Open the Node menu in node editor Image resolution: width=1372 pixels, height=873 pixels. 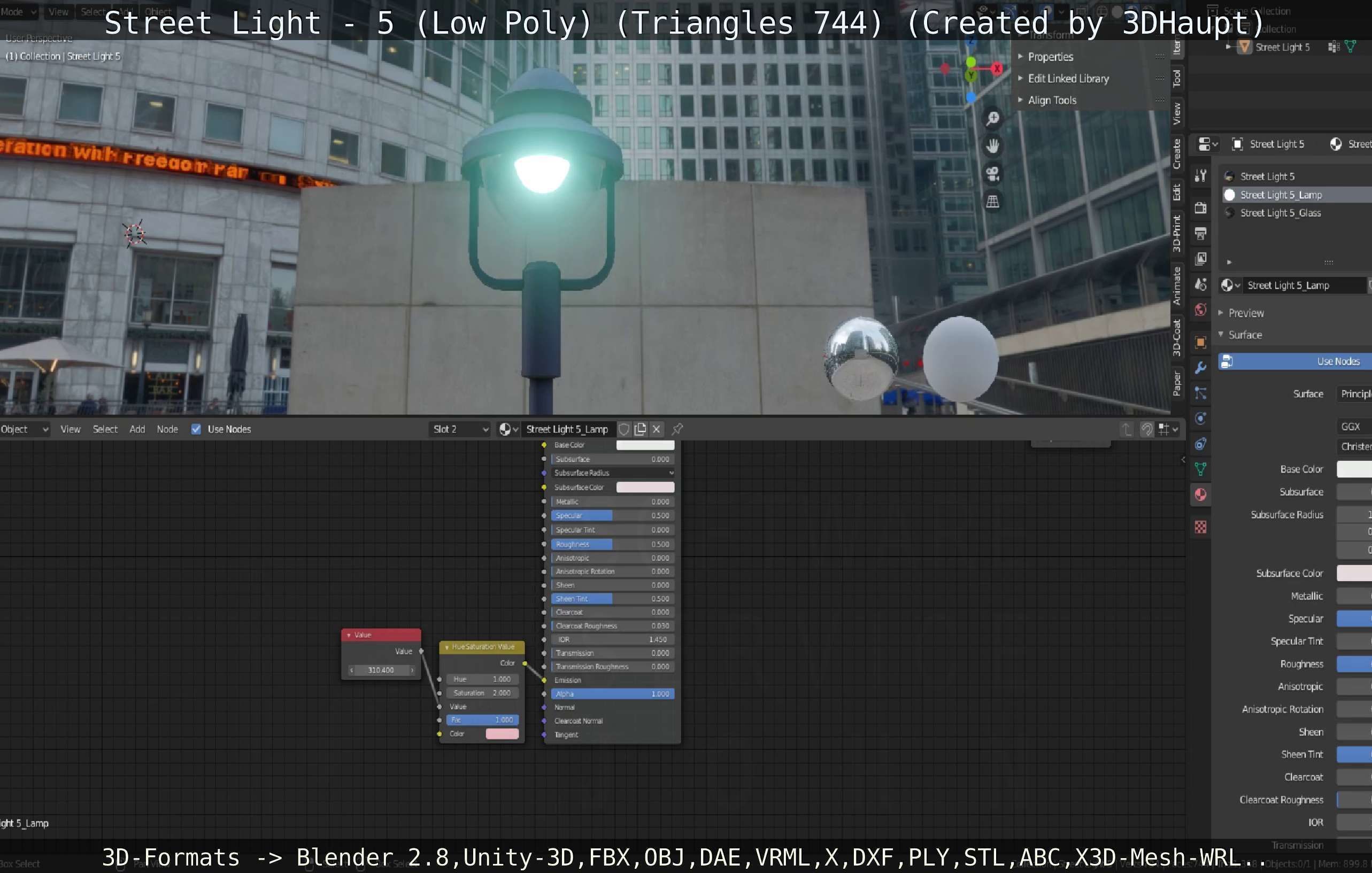tap(167, 429)
